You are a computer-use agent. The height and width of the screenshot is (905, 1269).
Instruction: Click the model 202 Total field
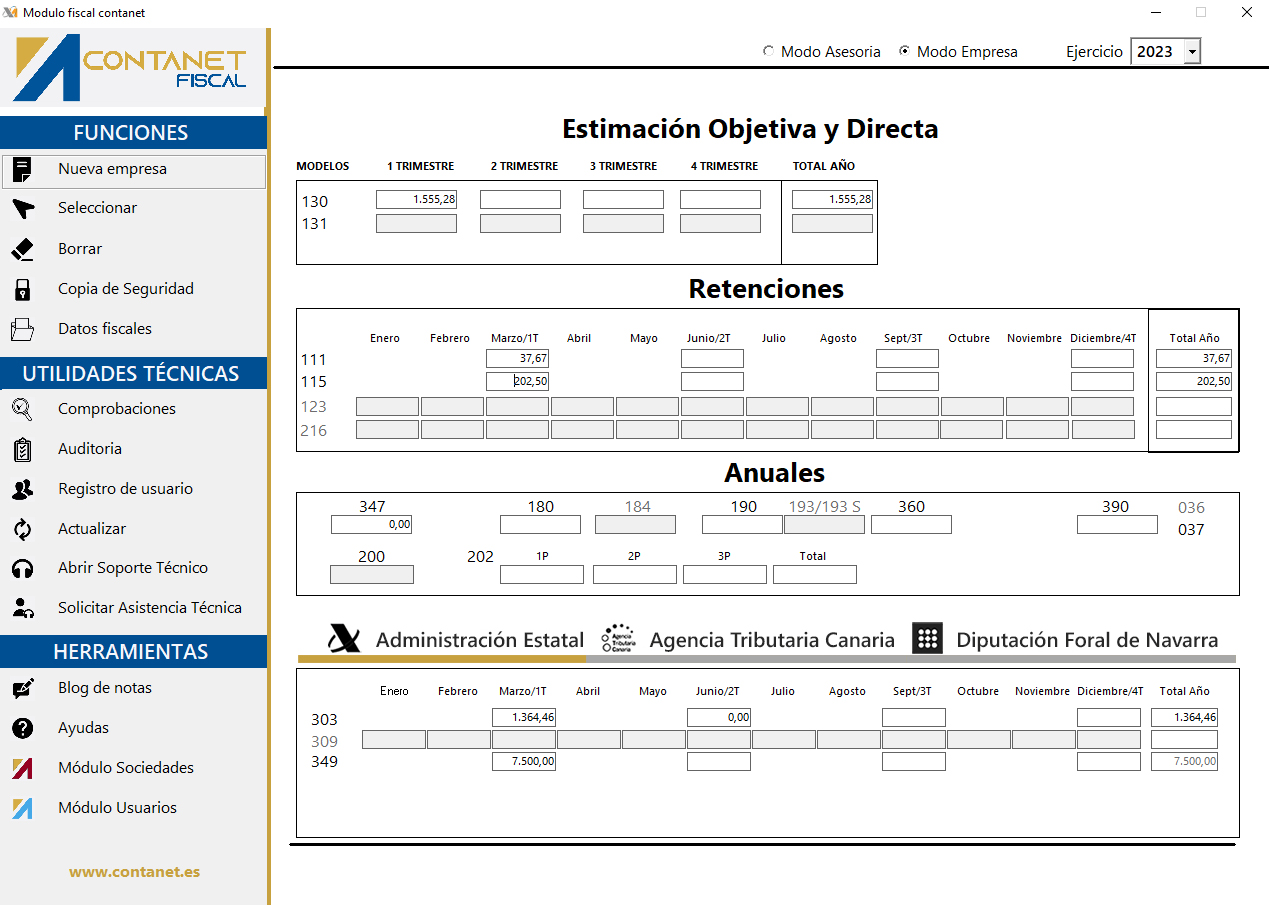tap(815, 575)
